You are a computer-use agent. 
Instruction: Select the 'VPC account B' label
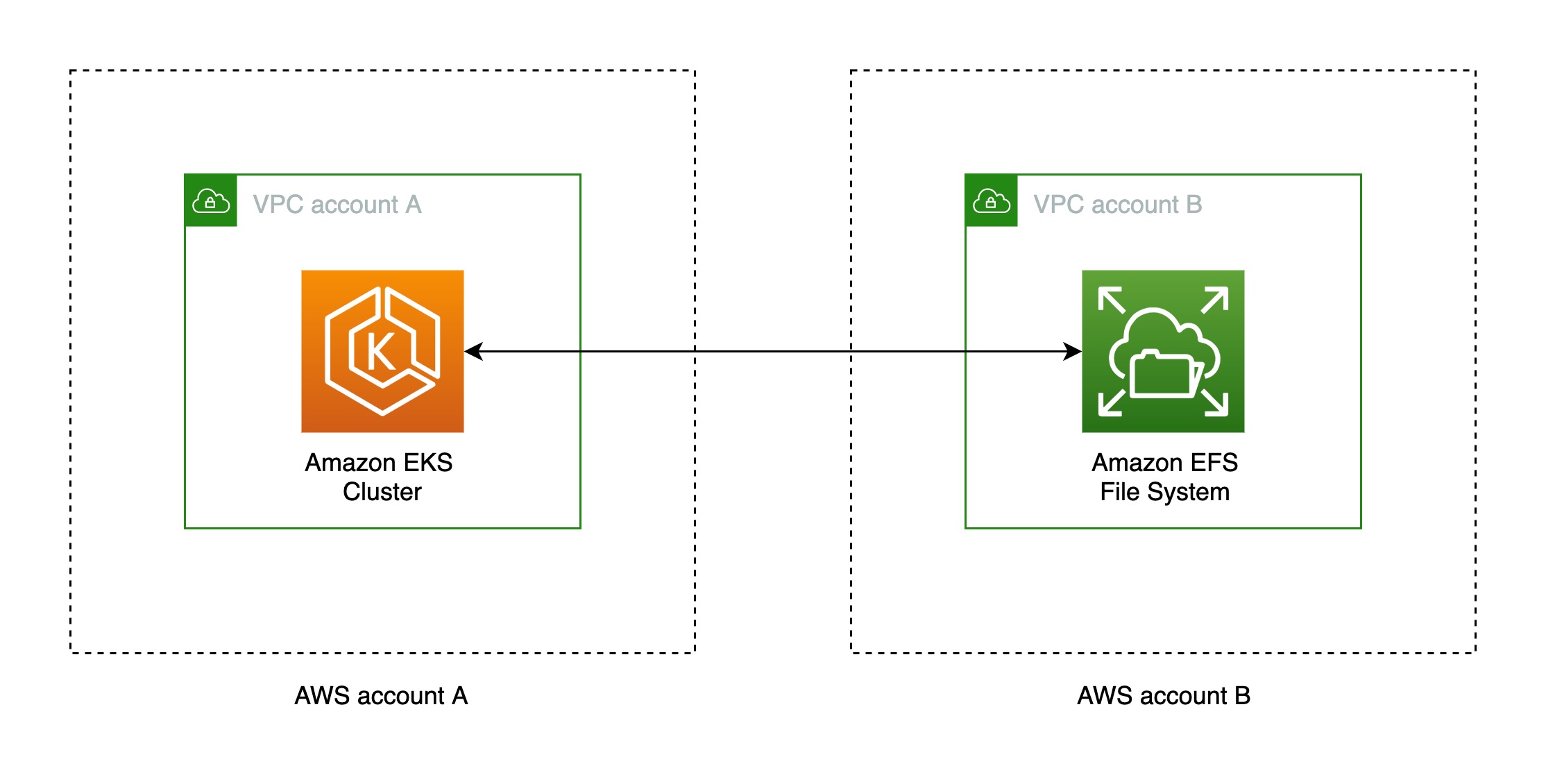coord(1118,205)
